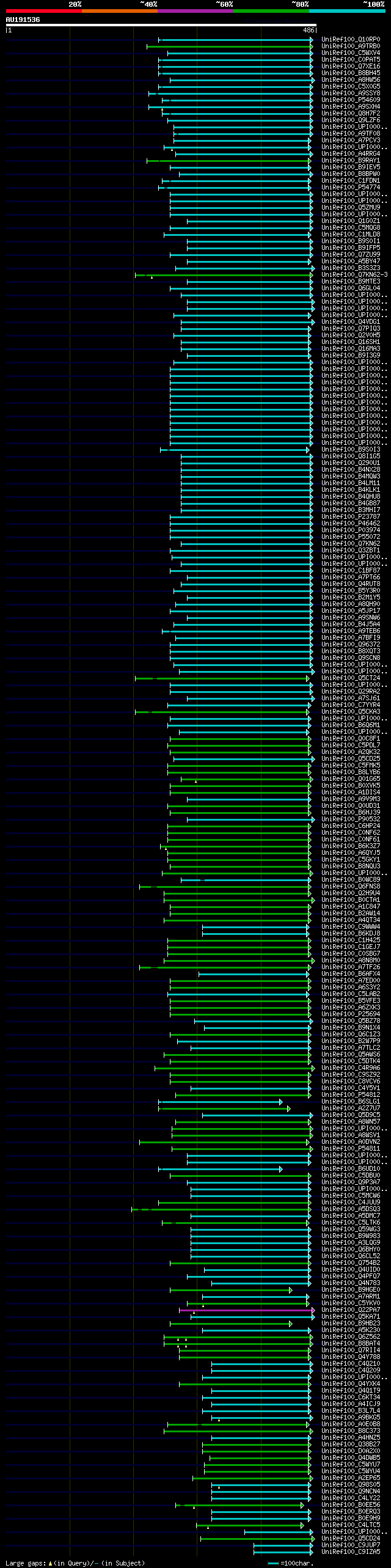391x1568 pixels.
Task: Select the UniRef100_P46462 label
Action: 351,524
